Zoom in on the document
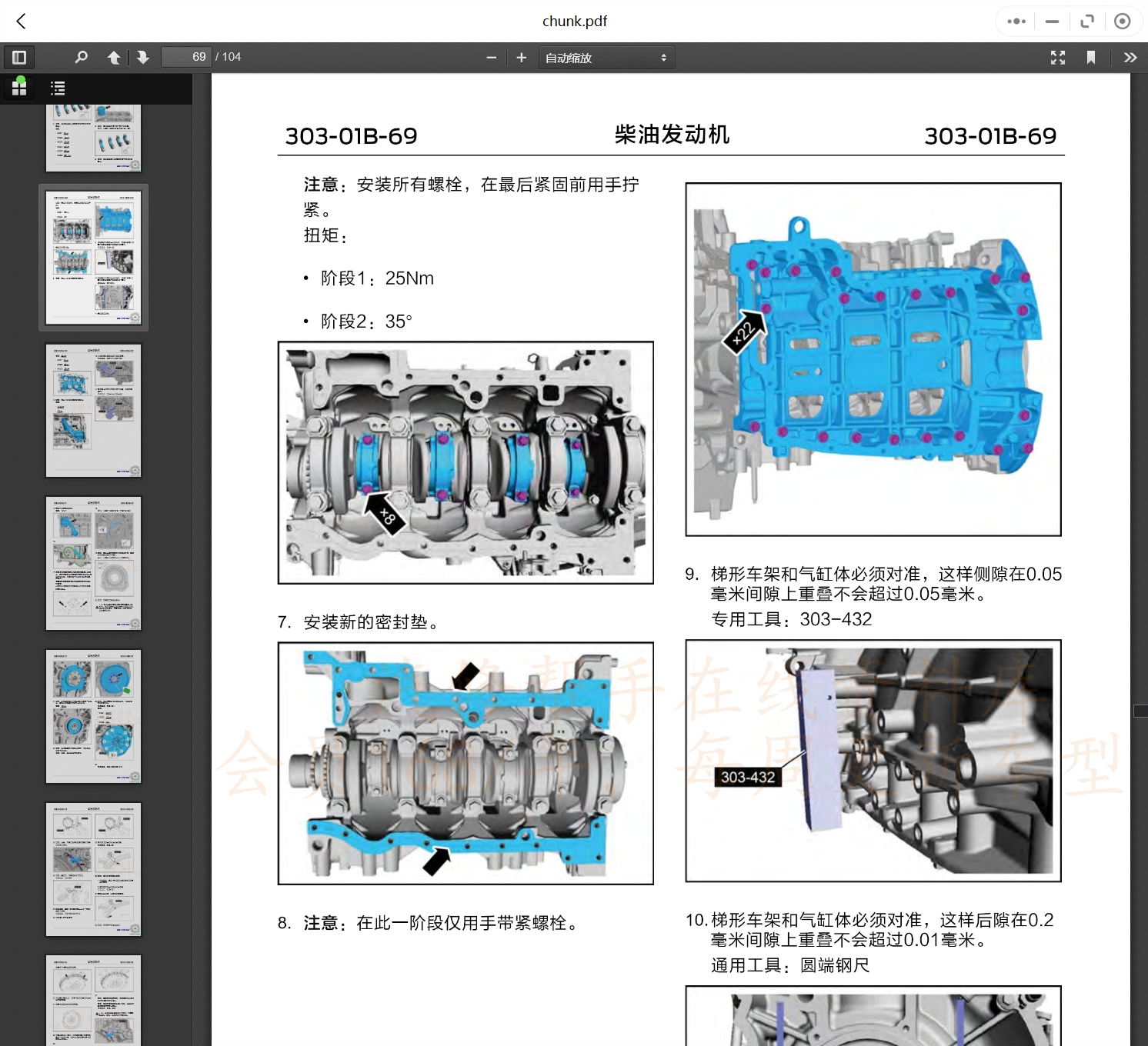1148x1046 pixels. pos(521,57)
